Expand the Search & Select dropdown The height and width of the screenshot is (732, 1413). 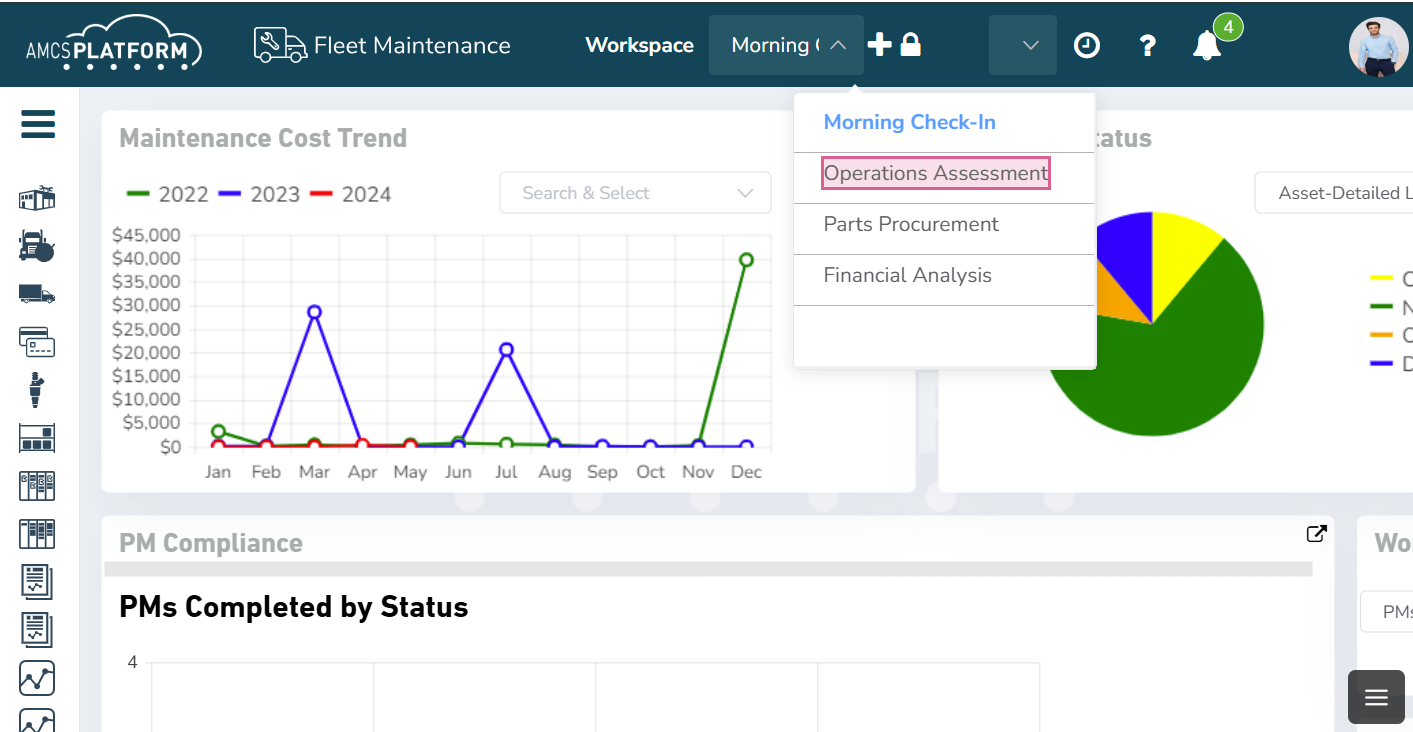634,192
